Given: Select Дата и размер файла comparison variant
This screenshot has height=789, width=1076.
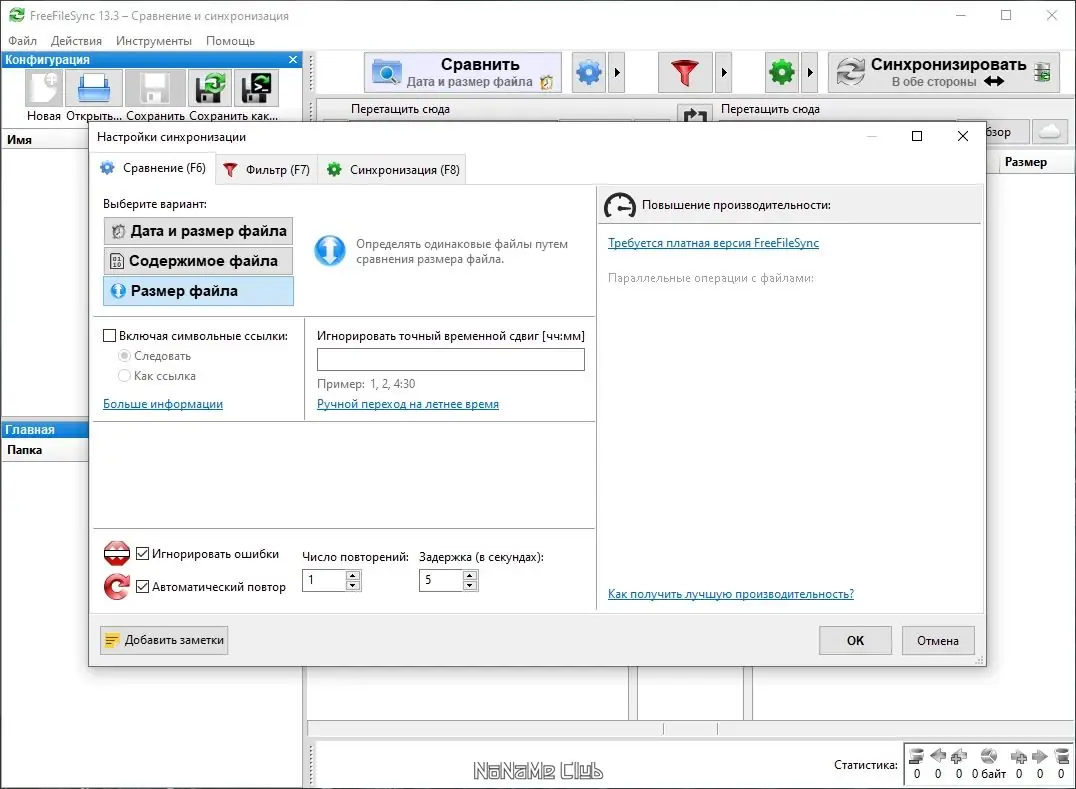Looking at the screenshot, I should pyautogui.click(x=198, y=231).
